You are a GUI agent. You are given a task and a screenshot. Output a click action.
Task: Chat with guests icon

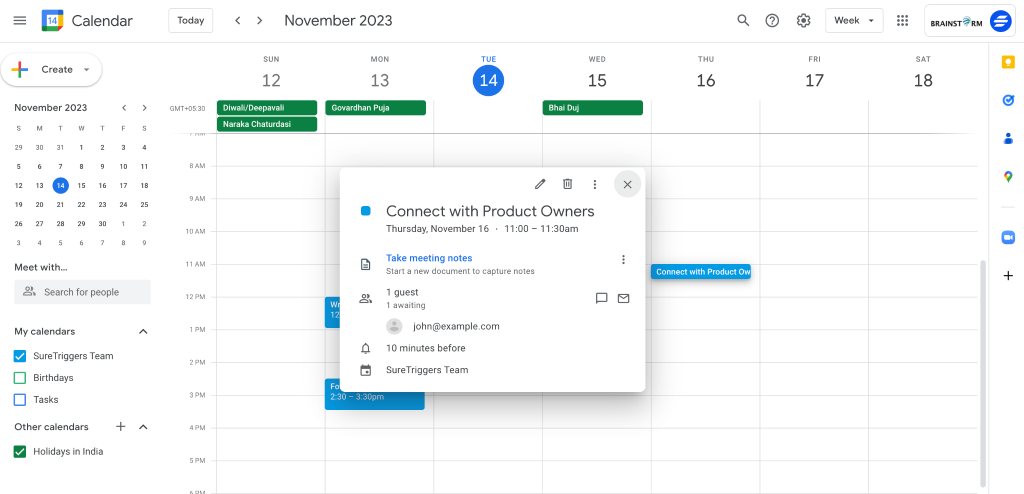tap(601, 299)
